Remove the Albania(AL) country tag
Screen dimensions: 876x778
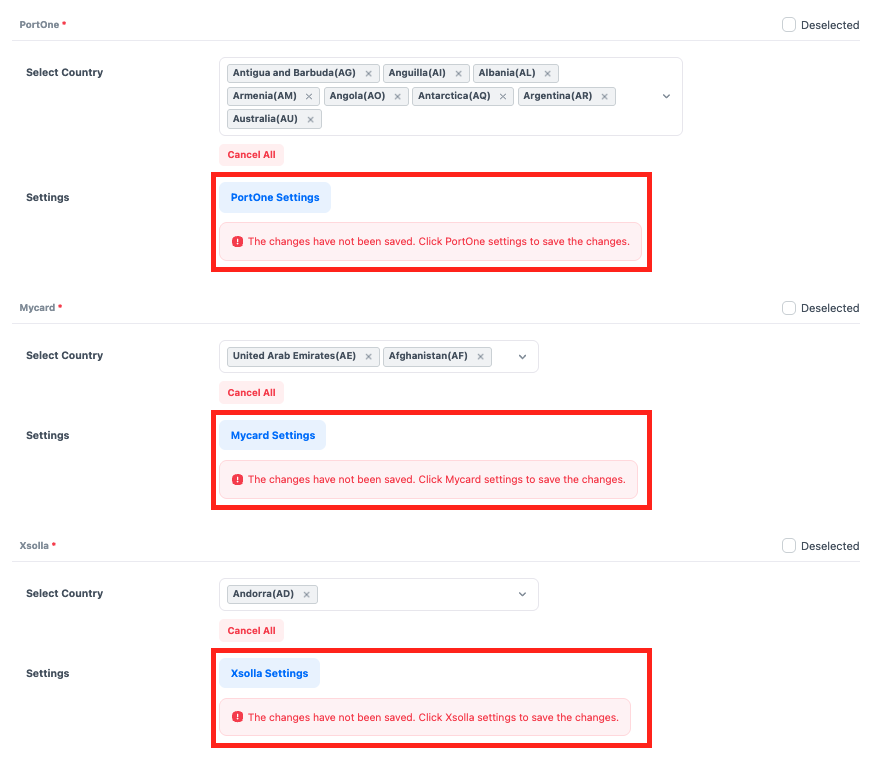(547, 73)
